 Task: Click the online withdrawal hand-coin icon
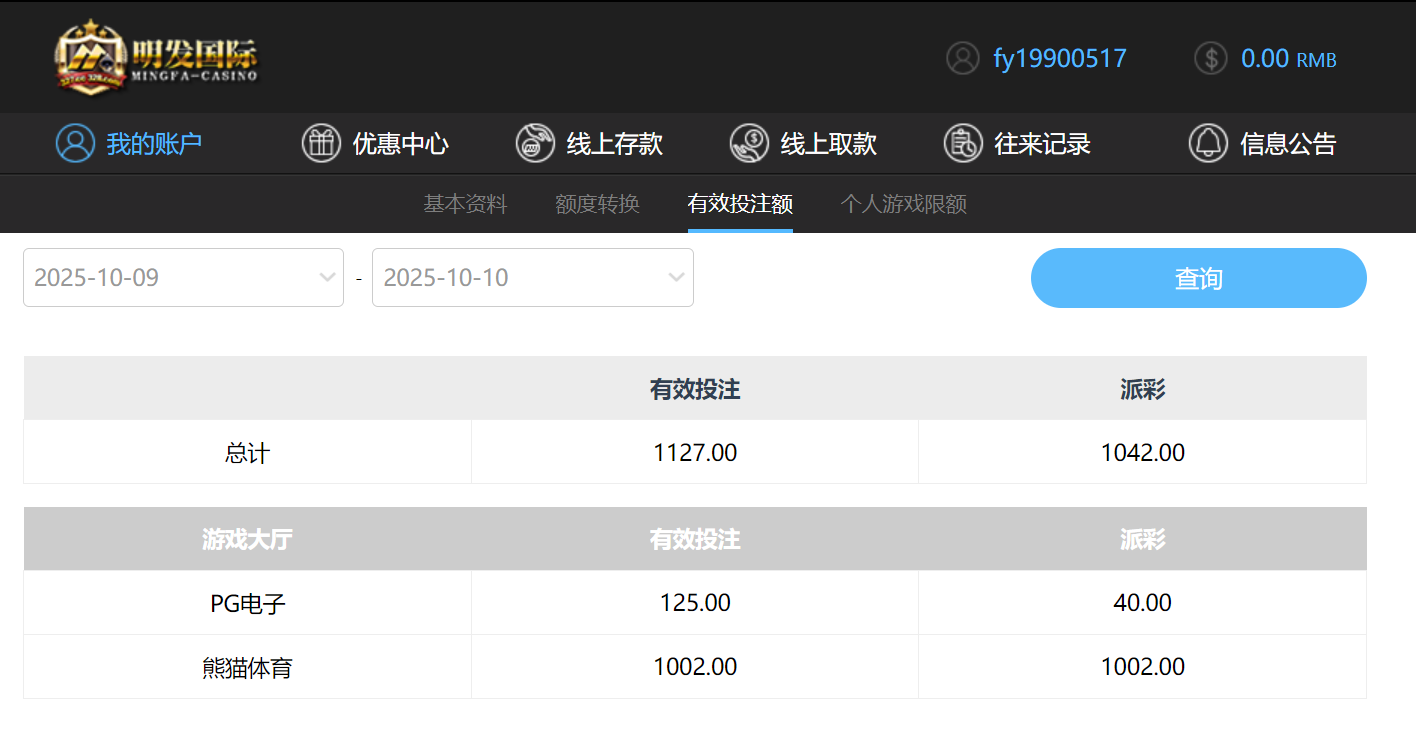[x=749, y=144]
